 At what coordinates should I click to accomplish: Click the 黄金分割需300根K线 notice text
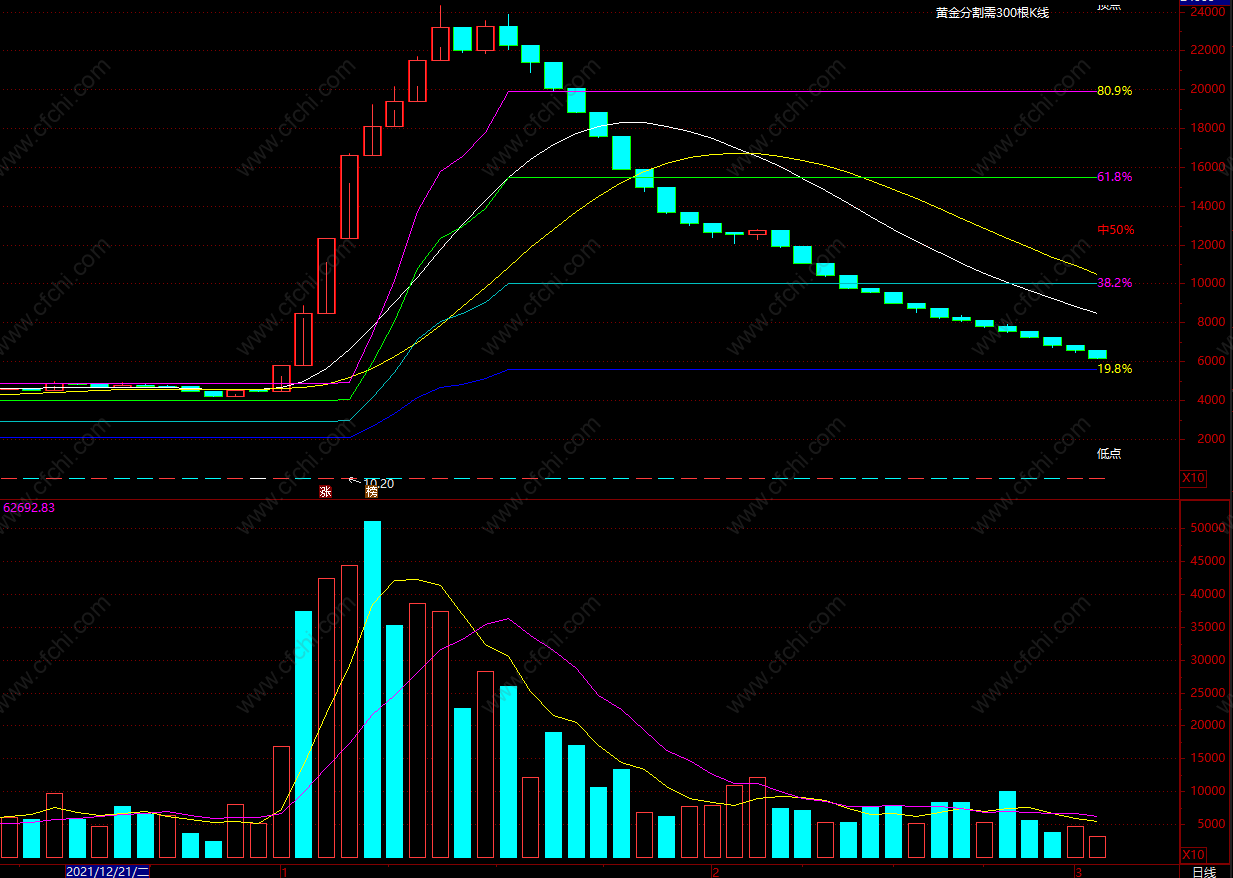(x=992, y=13)
